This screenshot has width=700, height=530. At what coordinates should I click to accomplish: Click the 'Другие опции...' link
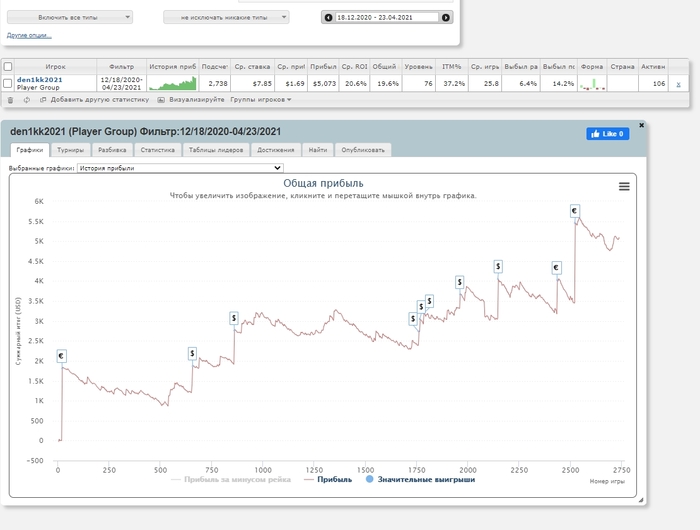coord(29,35)
